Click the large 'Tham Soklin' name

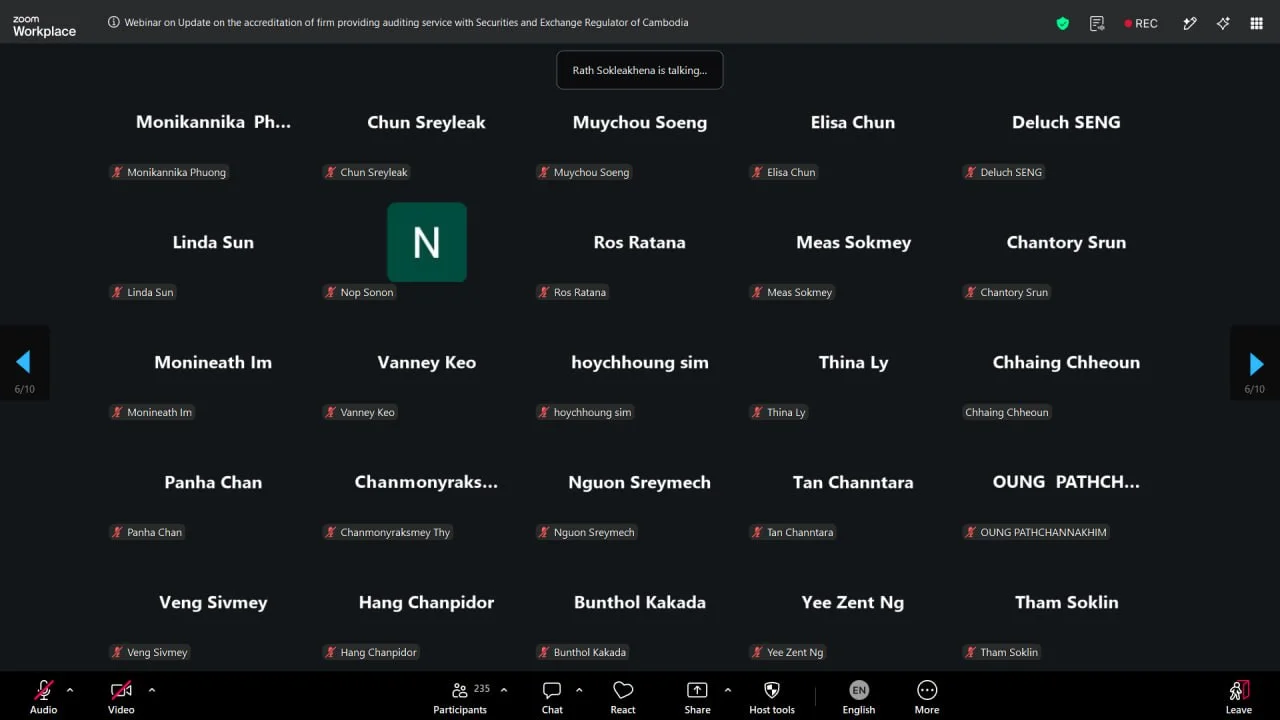(1066, 602)
